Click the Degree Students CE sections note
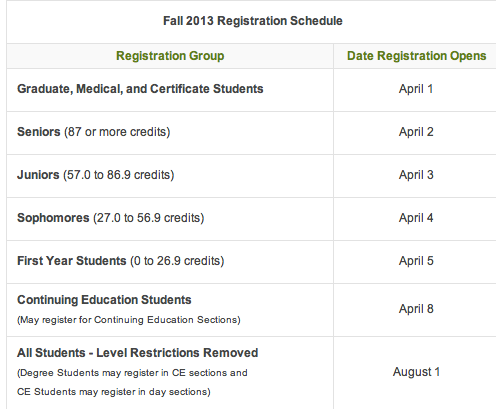This screenshot has height=409, width=496. coord(132,373)
